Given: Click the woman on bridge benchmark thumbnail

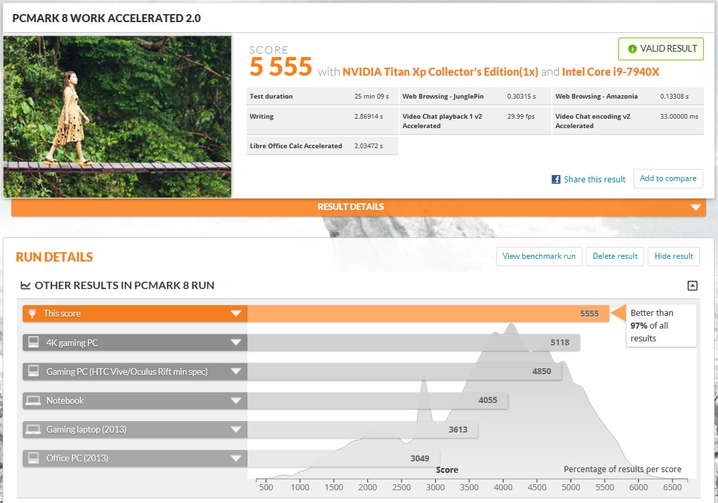Looking at the screenshot, I should click(117, 117).
